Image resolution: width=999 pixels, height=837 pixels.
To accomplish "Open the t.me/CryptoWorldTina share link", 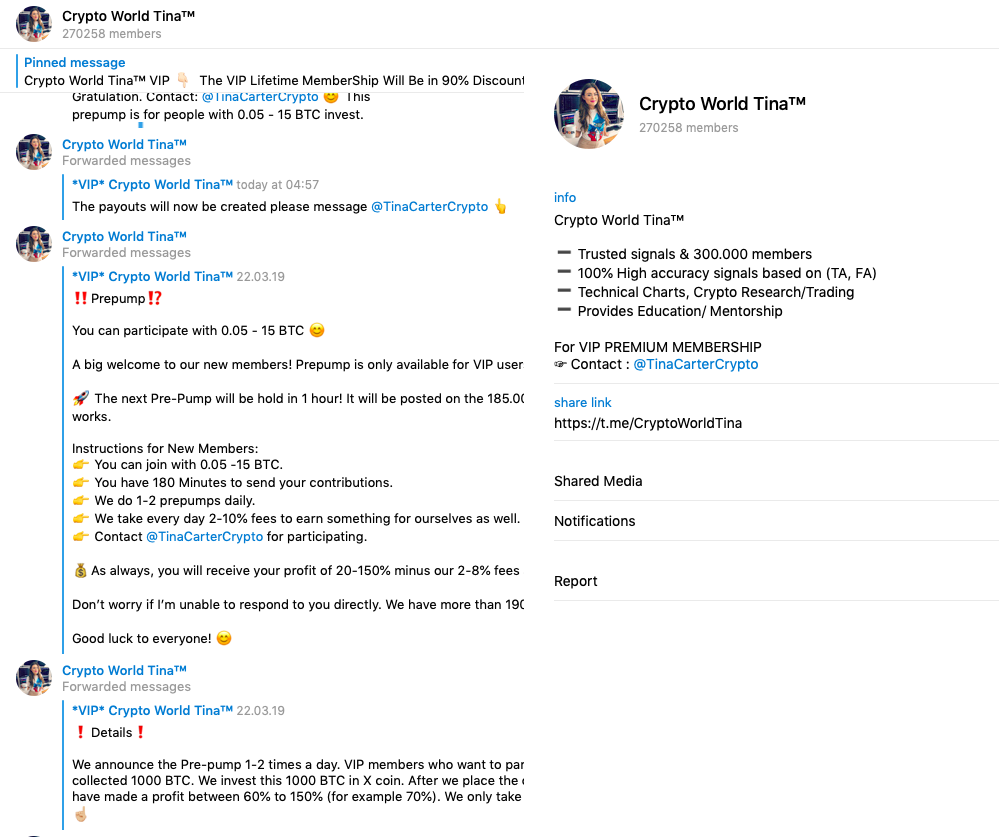I will point(648,423).
